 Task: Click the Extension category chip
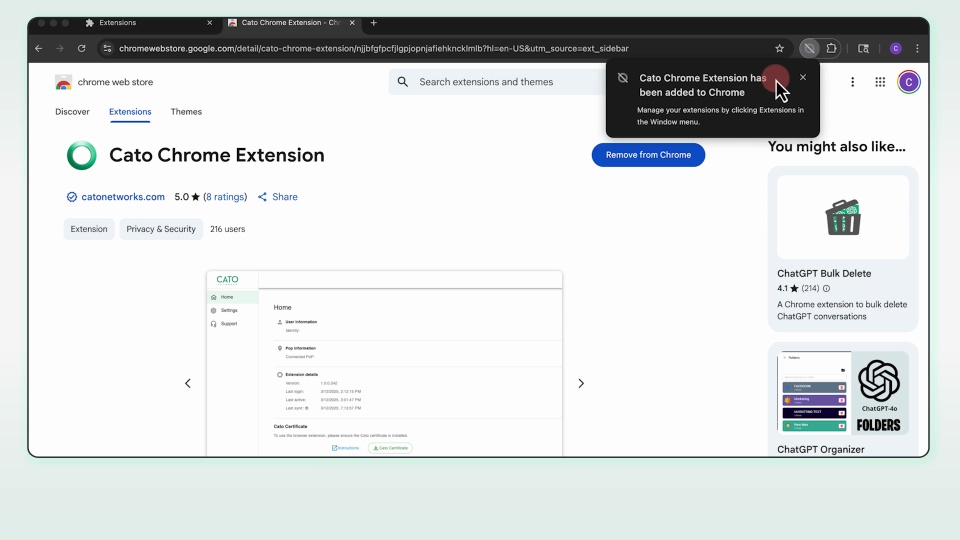89,229
